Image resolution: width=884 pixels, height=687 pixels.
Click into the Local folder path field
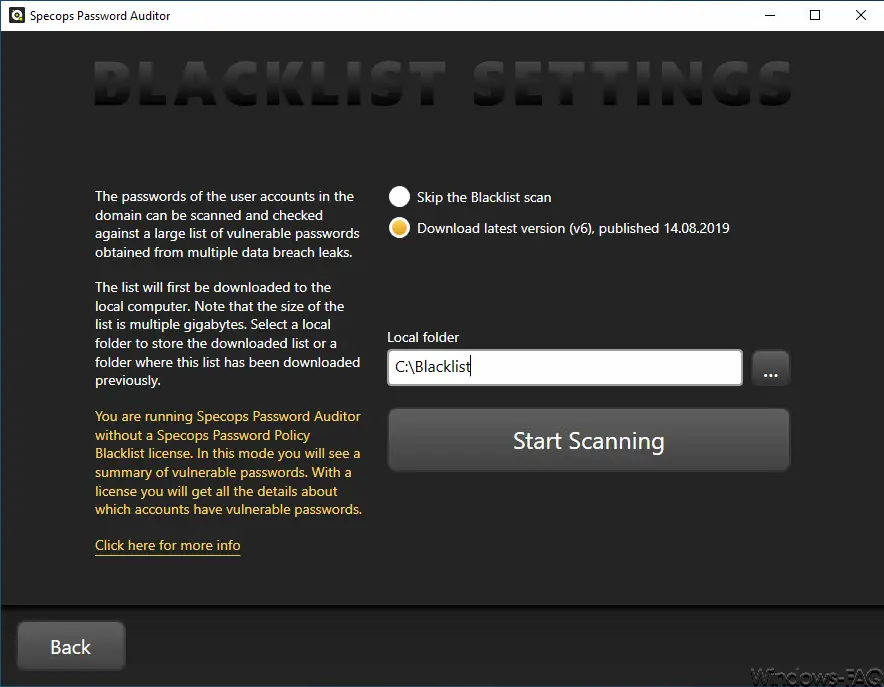(564, 367)
